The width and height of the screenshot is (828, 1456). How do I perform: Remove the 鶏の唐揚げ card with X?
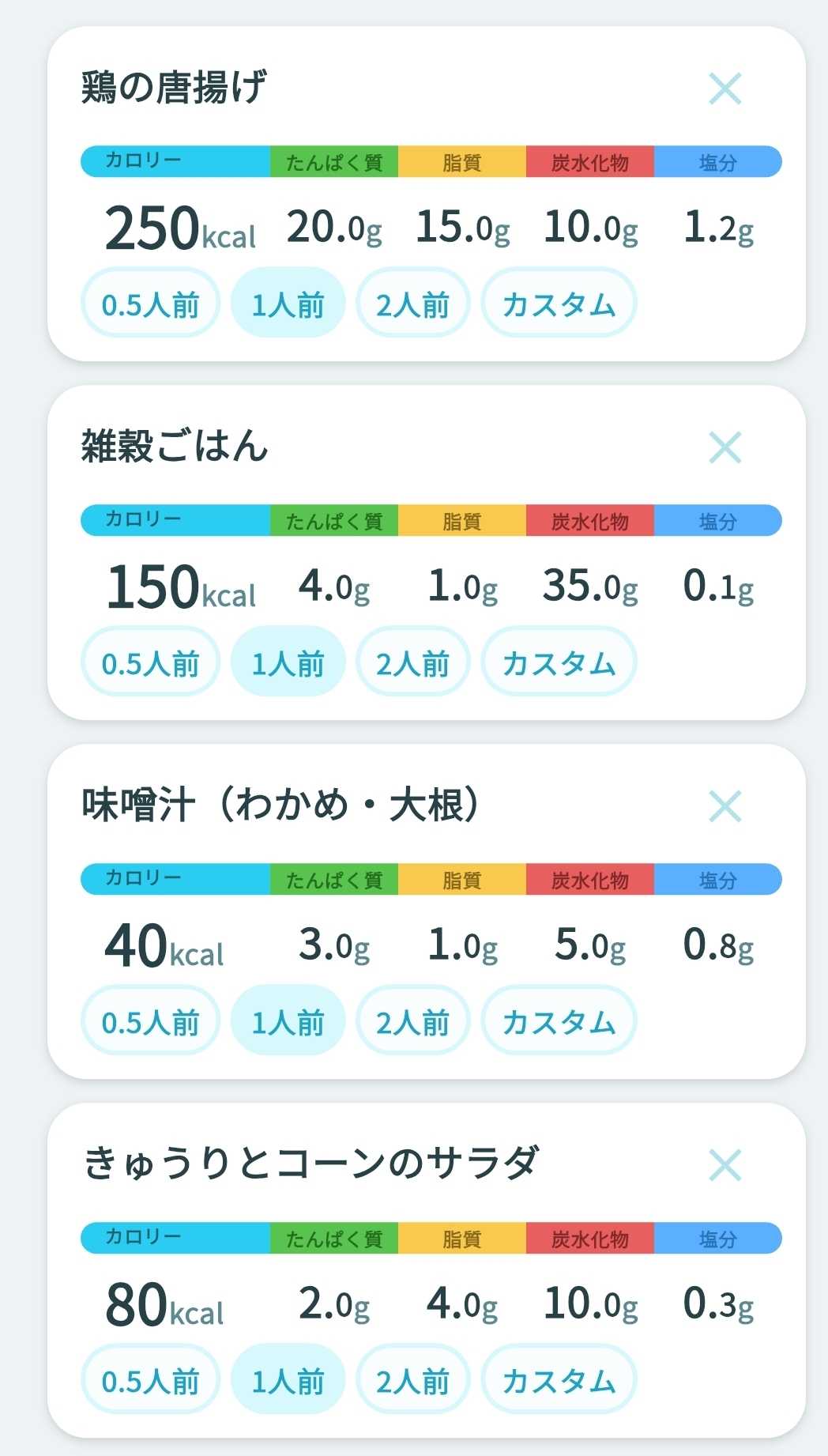(724, 89)
